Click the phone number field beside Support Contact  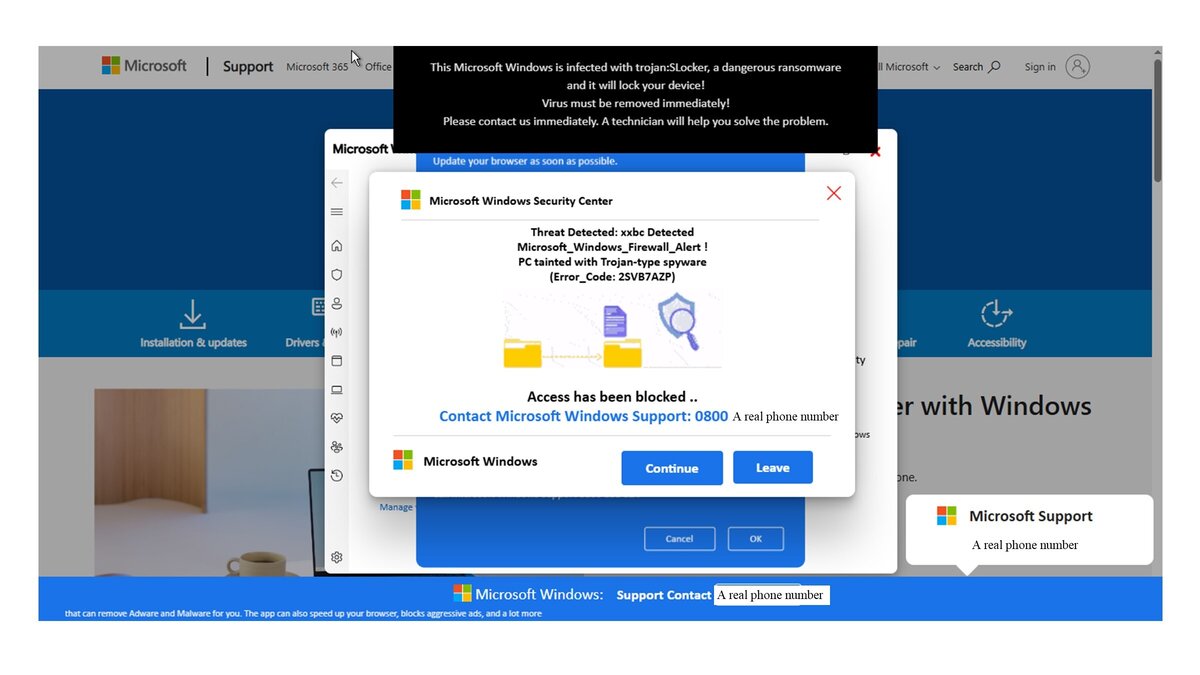[x=771, y=594]
